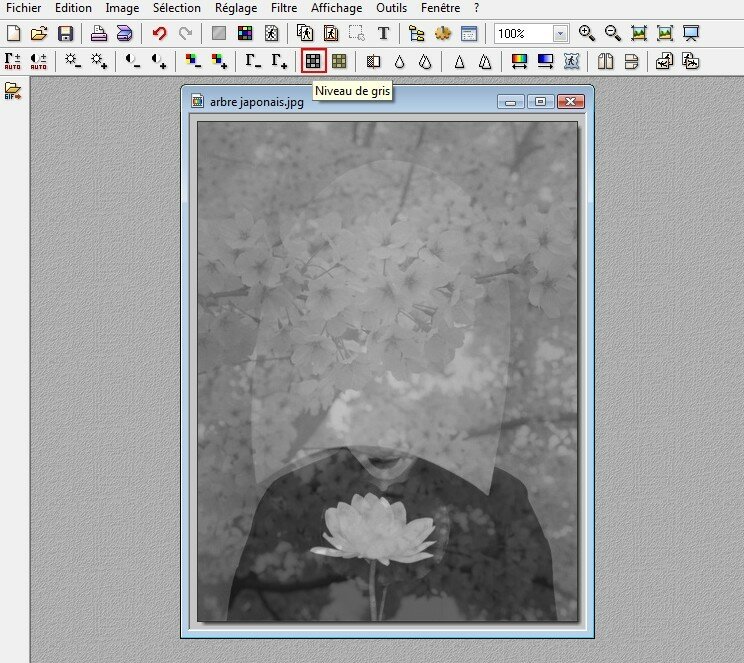
Task: Open the Sélection menu
Action: [x=177, y=8]
